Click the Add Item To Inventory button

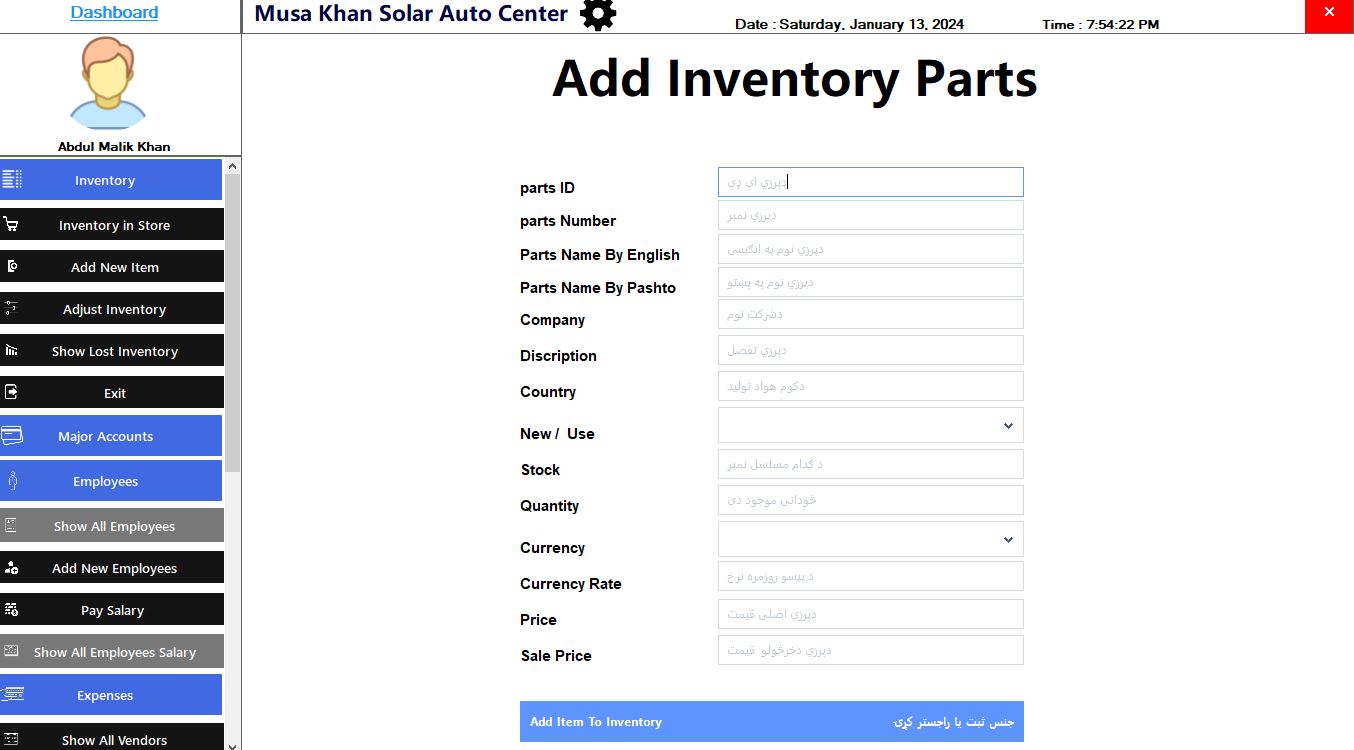point(771,722)
